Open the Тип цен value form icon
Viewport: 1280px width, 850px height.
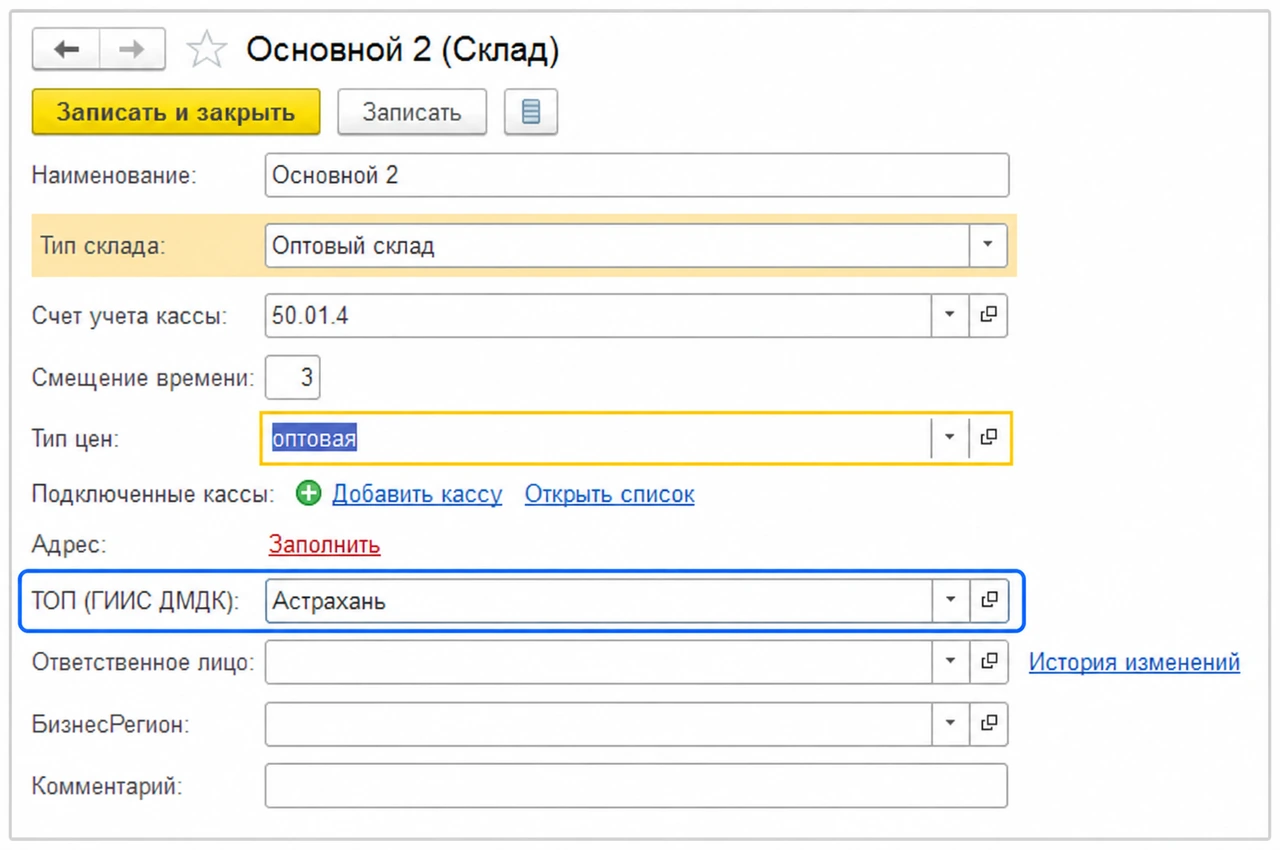click(x=988, y=438)
